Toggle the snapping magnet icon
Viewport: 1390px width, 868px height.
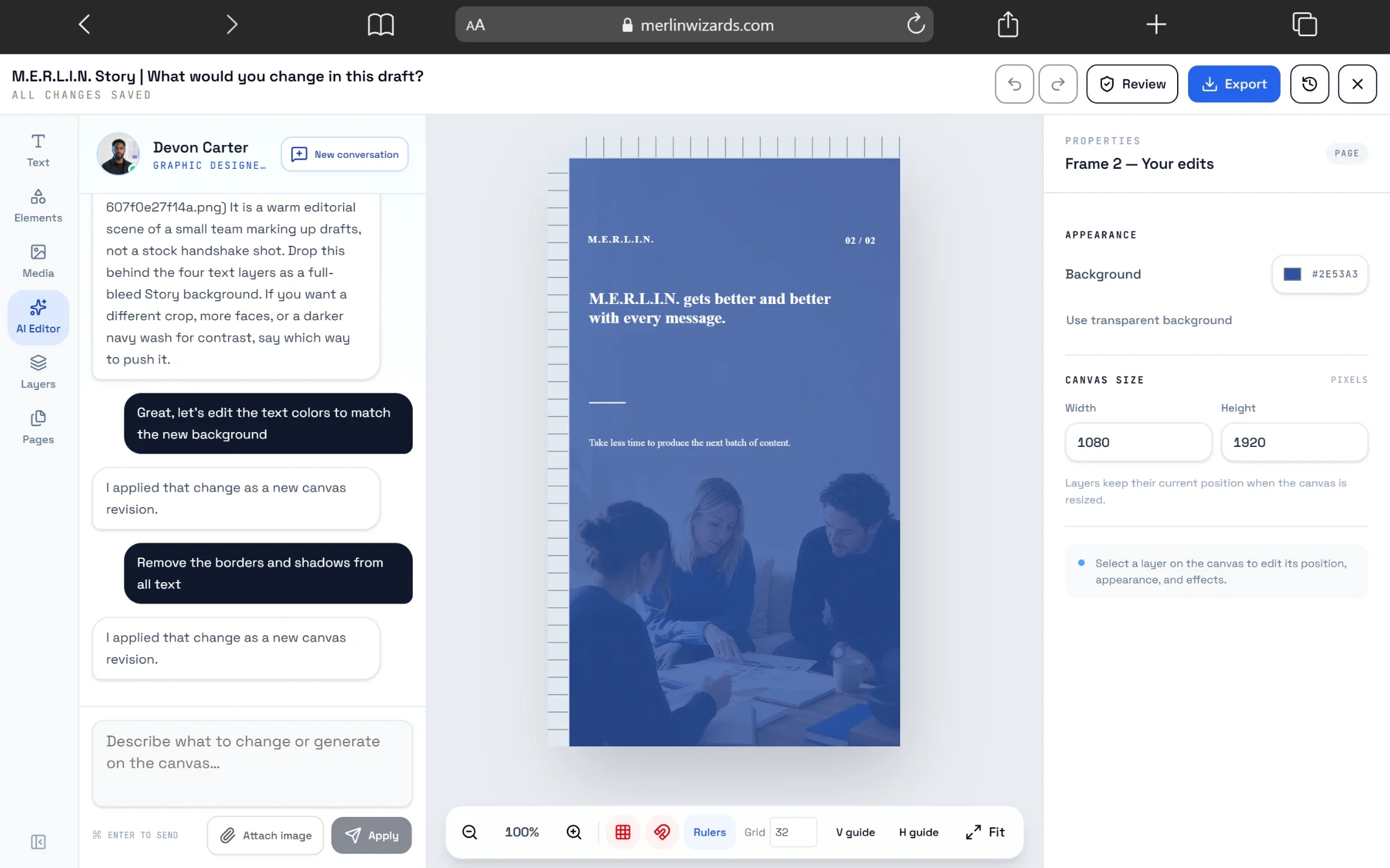pyautogui.click(x=661, y=832)
